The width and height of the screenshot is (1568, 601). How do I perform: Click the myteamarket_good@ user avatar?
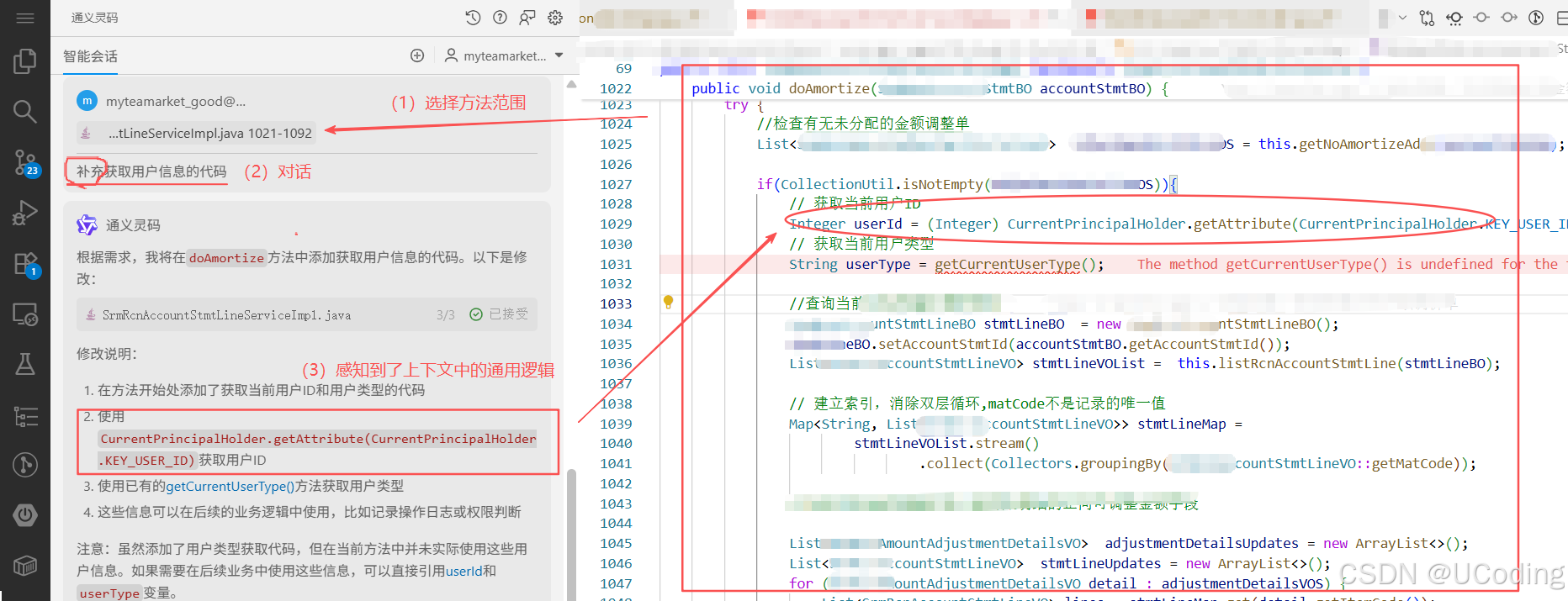87,101
